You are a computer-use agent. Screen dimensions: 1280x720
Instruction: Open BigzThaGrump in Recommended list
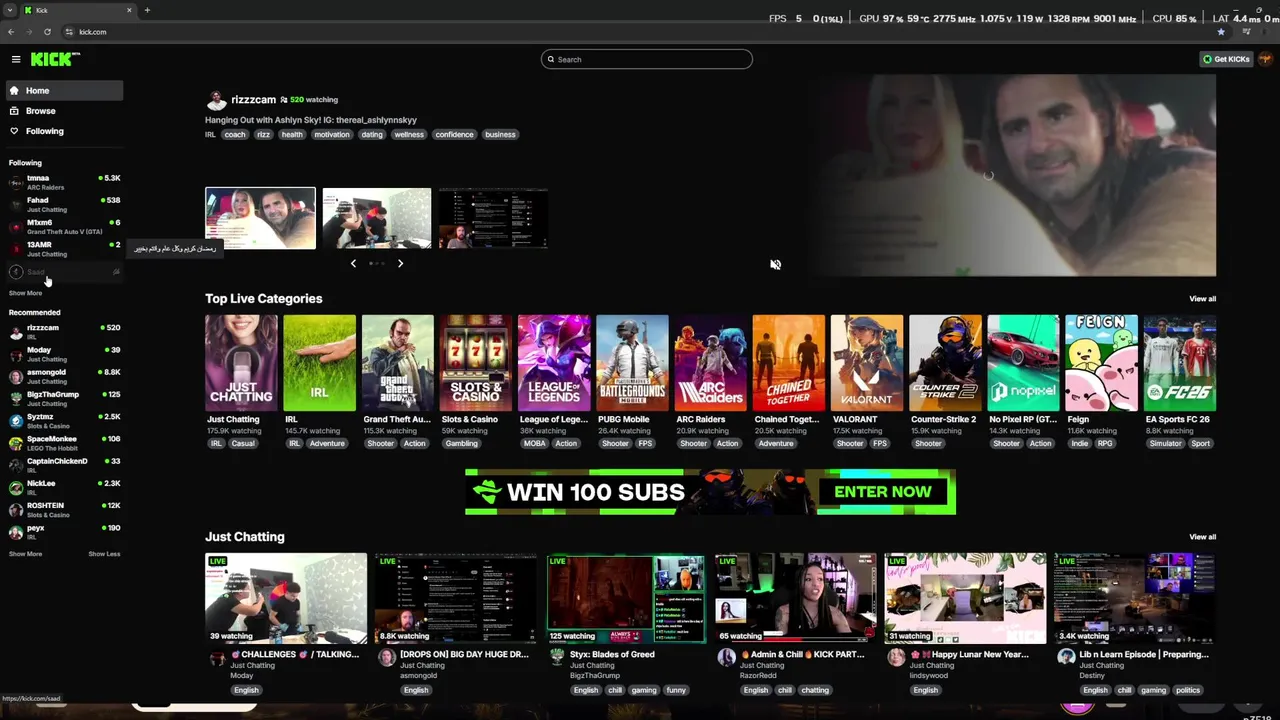point(65,398)
